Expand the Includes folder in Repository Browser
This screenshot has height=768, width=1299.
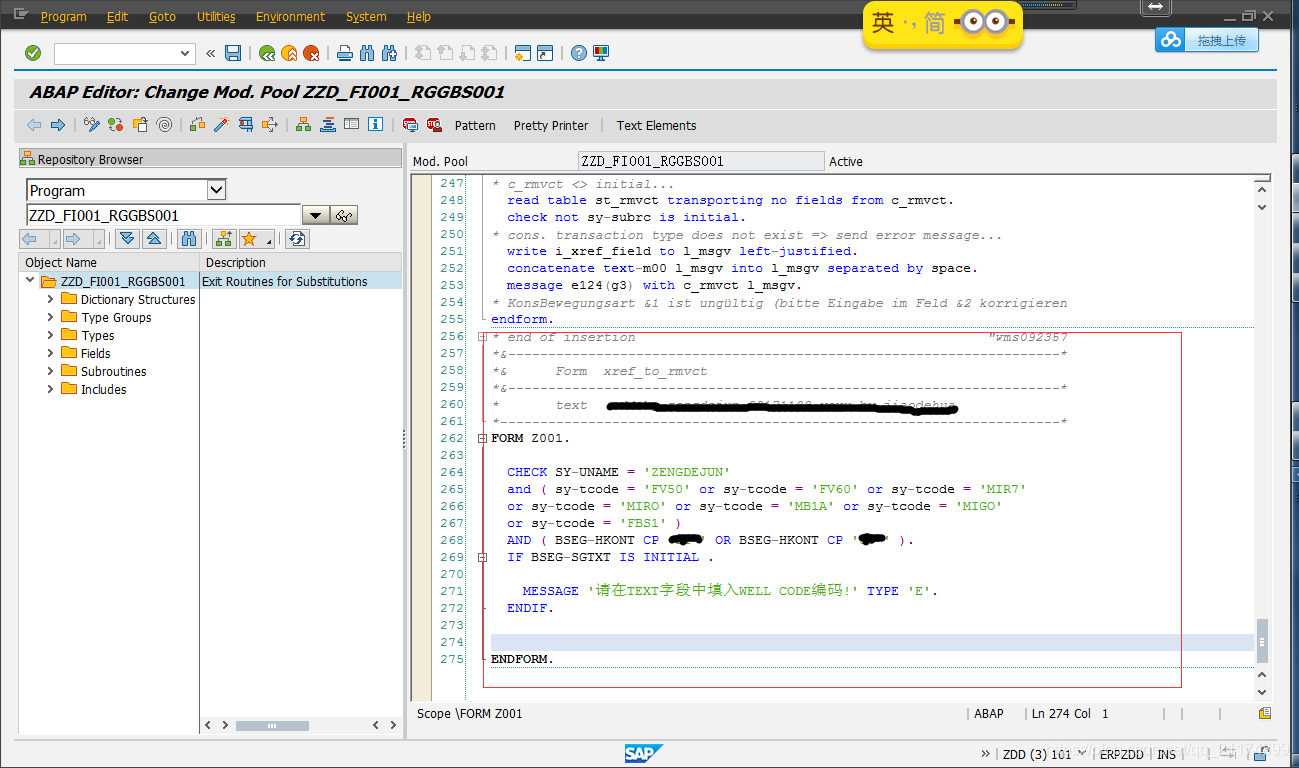[x=51, y=389]
